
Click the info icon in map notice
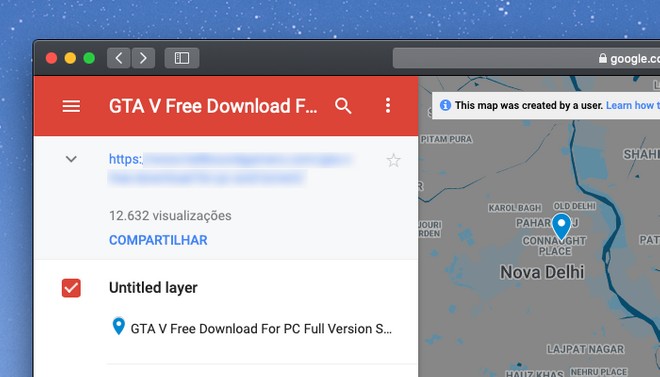(445, 105)
